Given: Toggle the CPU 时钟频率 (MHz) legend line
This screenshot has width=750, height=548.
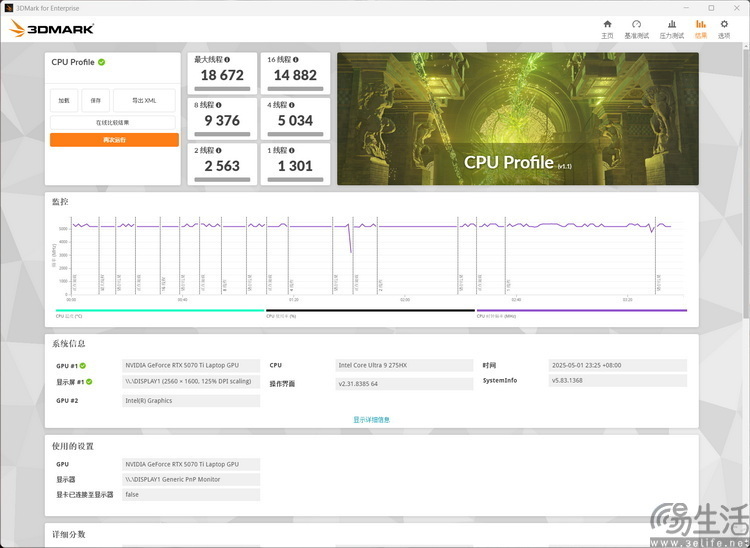Looking at the screenshot, I should pos(582,310).
